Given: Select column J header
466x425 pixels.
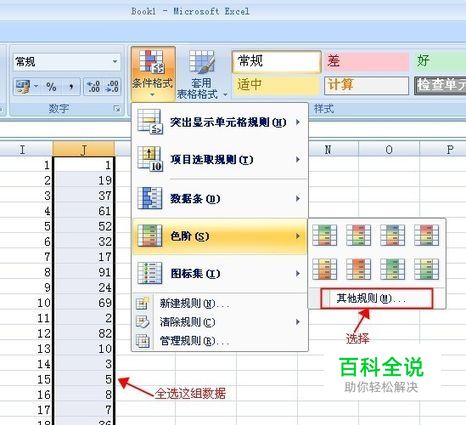Looking at the screenshot, I should [84, 149].
